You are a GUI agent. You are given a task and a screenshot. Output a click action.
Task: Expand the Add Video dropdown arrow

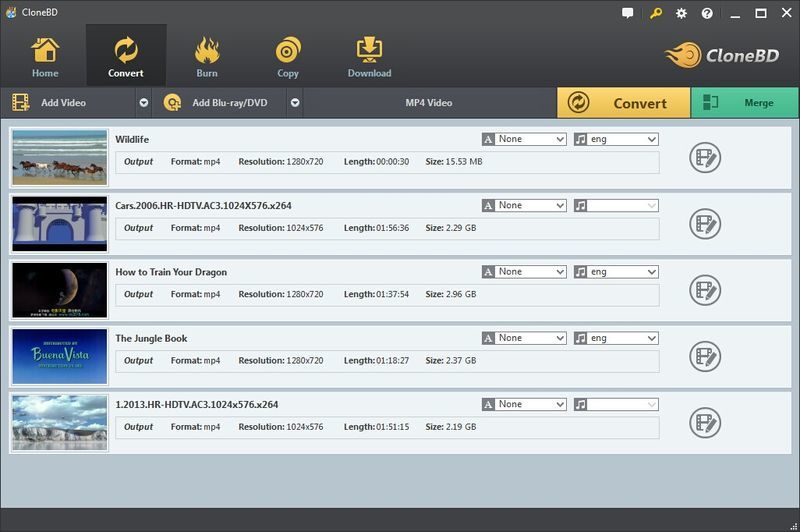[144, 103]
